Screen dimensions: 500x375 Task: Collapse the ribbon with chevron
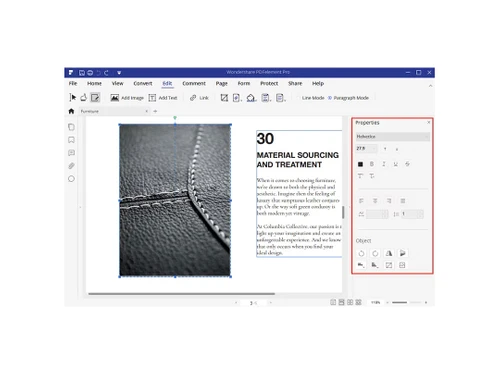pos(430,86)
